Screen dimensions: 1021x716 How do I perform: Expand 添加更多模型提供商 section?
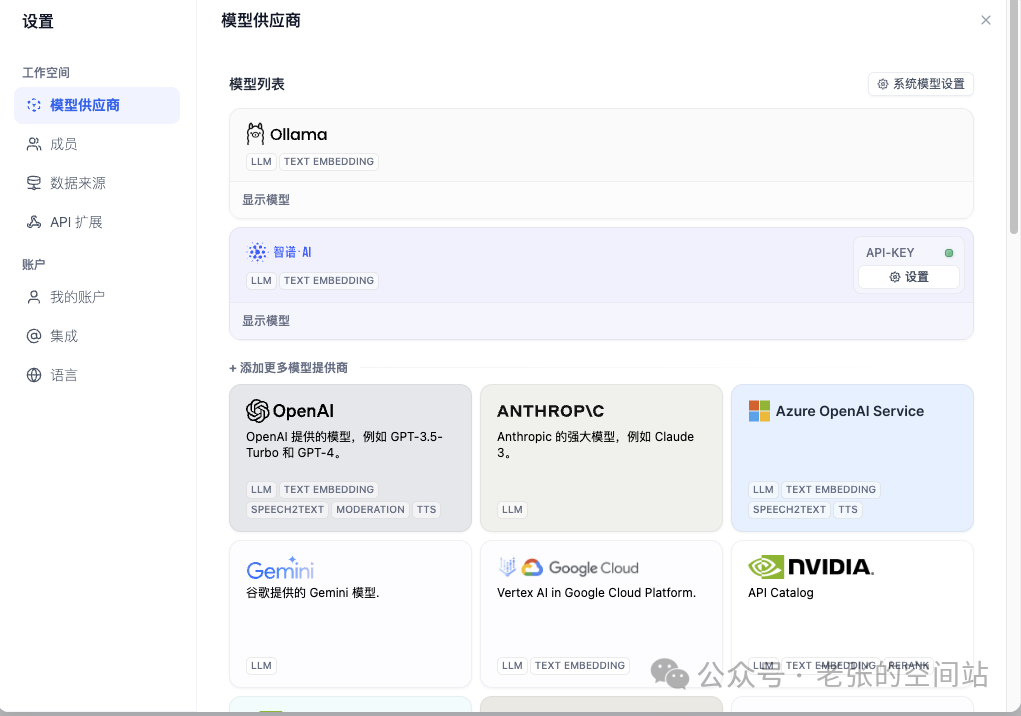[x=288, y=368]
